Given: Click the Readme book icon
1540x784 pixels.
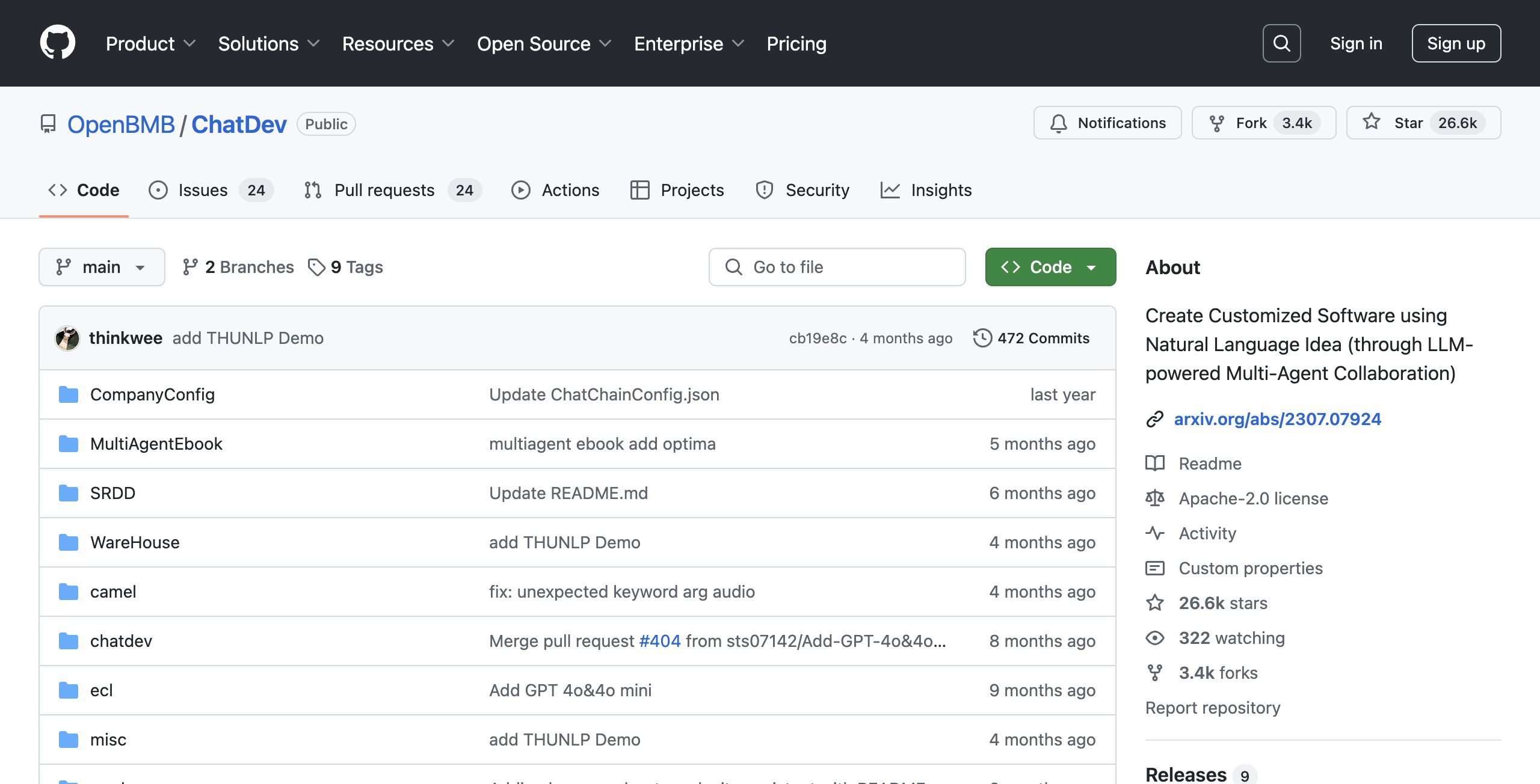Looking at the screenshot, I should pos(1154,464).
